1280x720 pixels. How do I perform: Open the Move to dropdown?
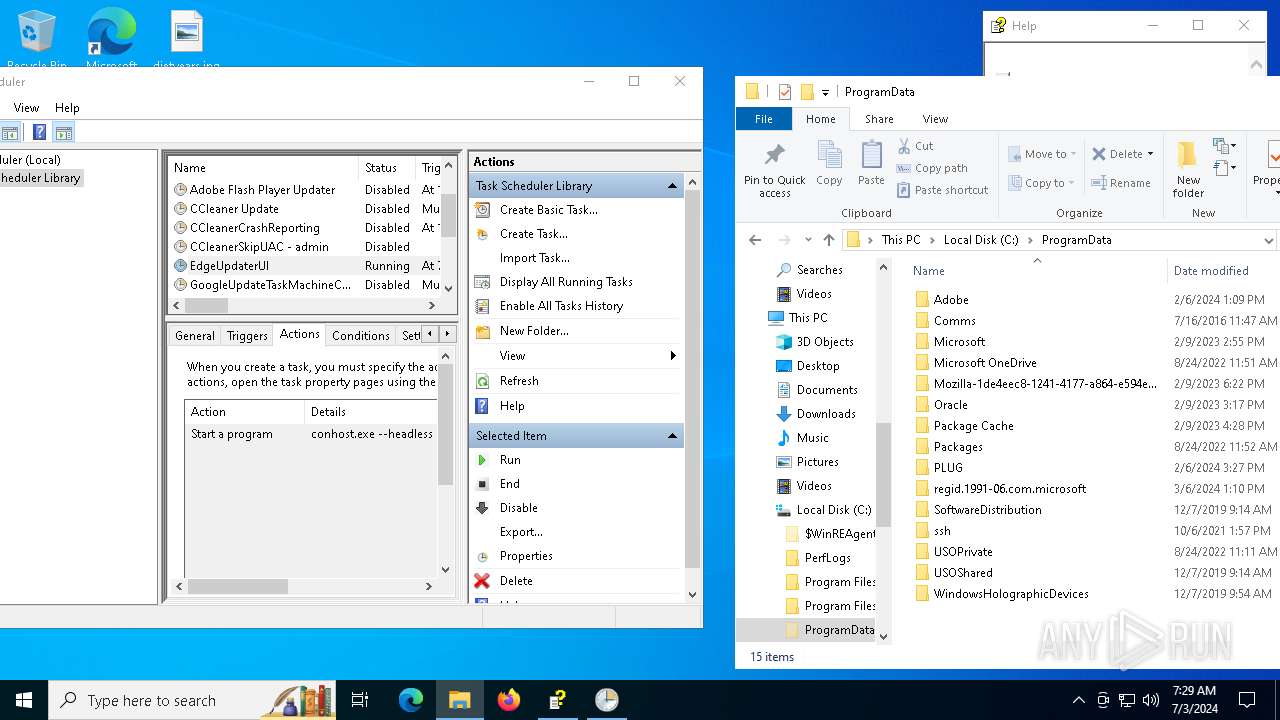click(1042, 154)
